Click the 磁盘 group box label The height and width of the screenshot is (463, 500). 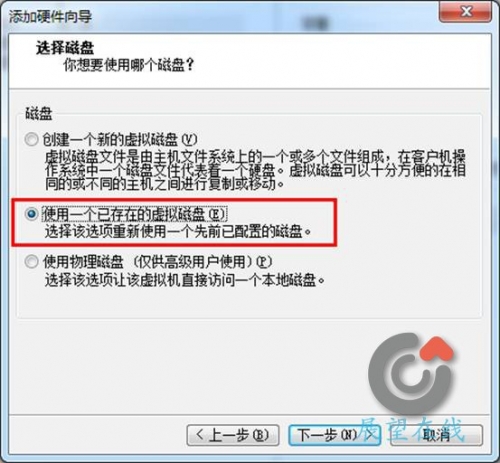[39, 114]
